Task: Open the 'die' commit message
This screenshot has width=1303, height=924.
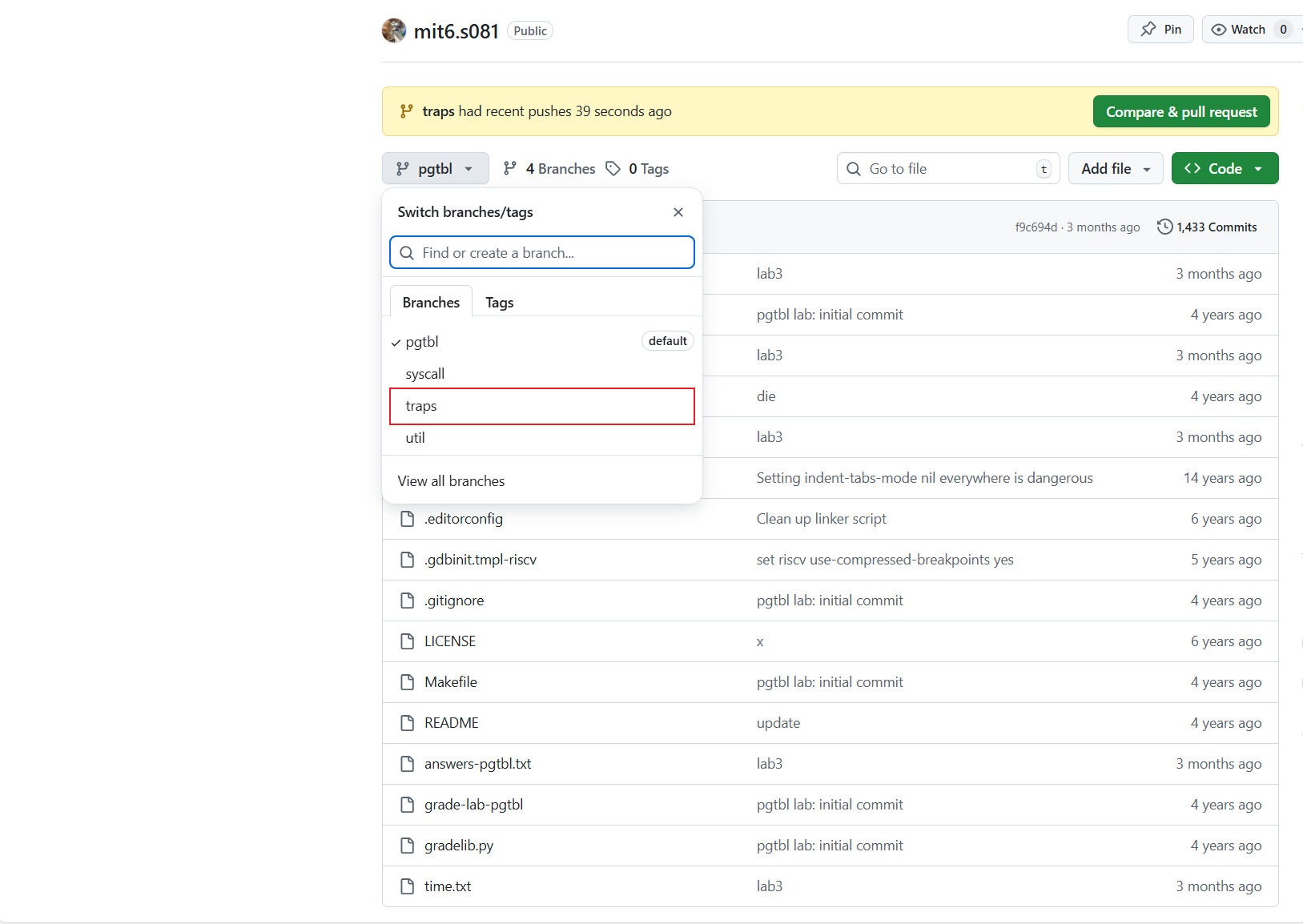Action: click(x=766, y=396)
